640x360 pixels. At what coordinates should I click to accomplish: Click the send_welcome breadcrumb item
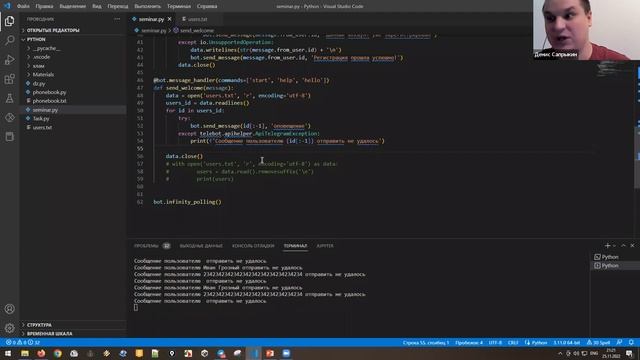coord(193,31)
